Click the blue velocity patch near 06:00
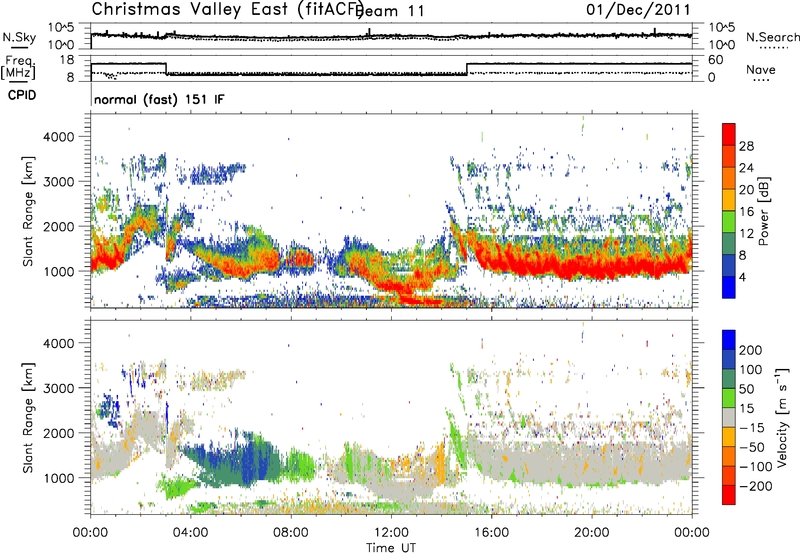This screenshot has width=800, height=554. pyautogui.click(x=254, y=462)
